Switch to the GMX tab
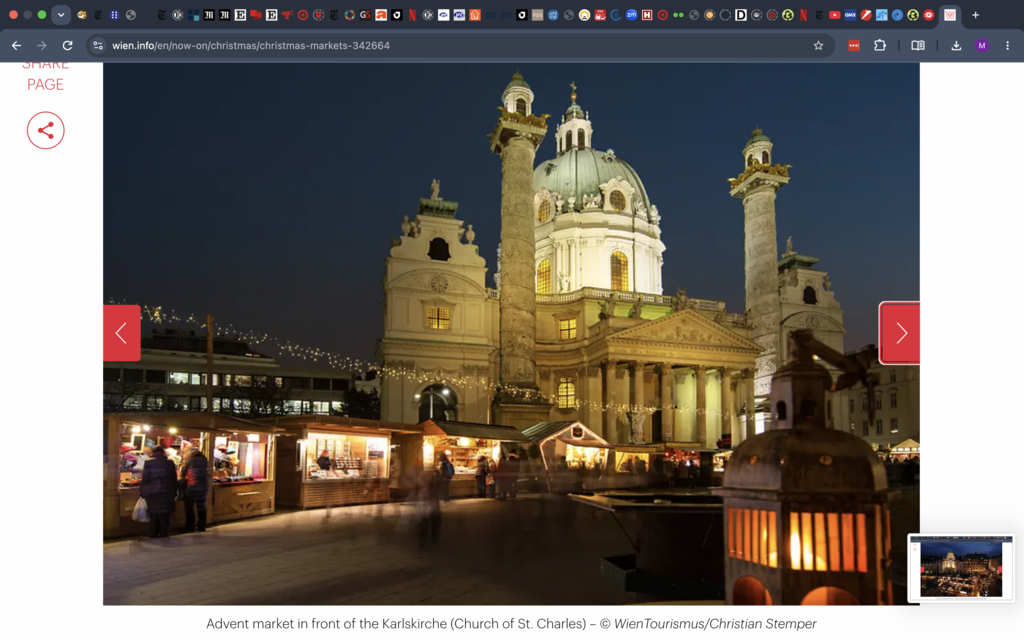 [850, 15]
